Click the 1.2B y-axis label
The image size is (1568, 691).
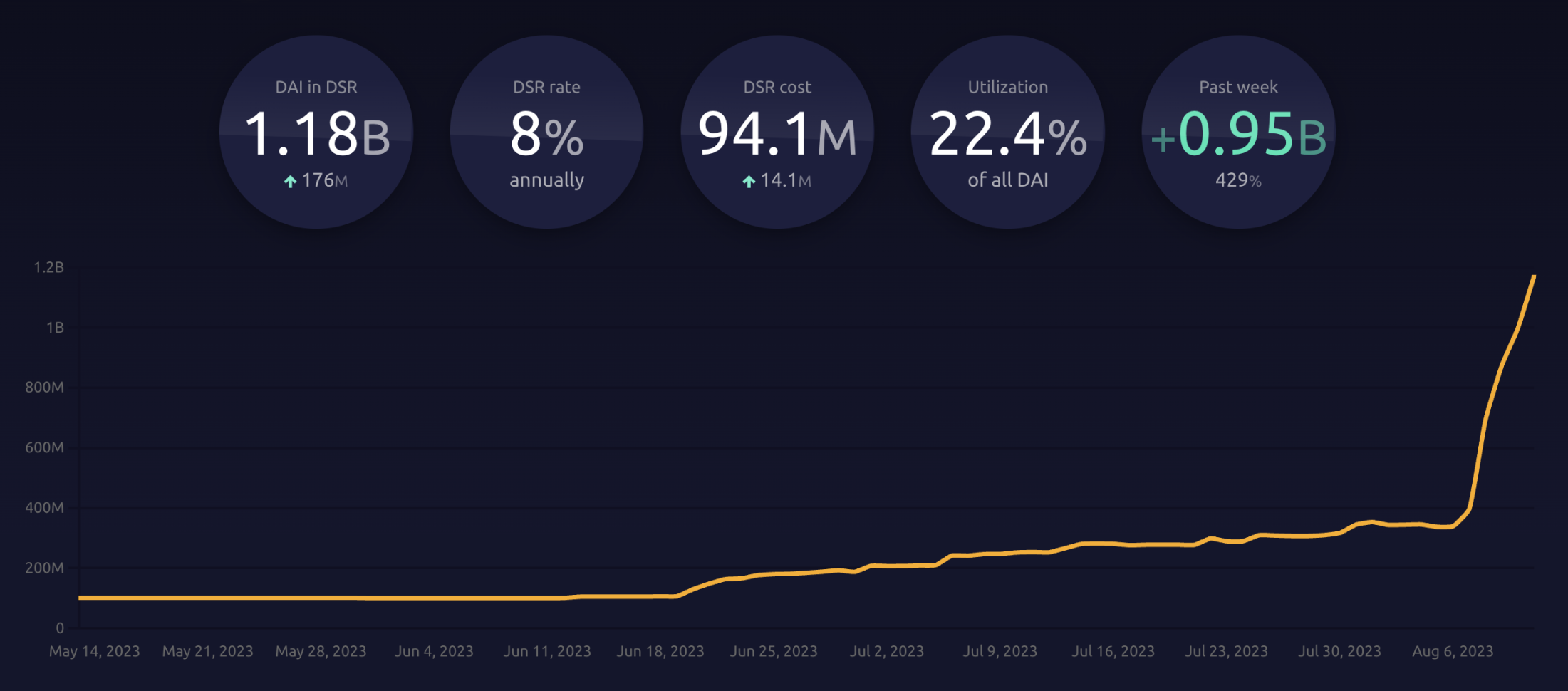tap(49, 267)
